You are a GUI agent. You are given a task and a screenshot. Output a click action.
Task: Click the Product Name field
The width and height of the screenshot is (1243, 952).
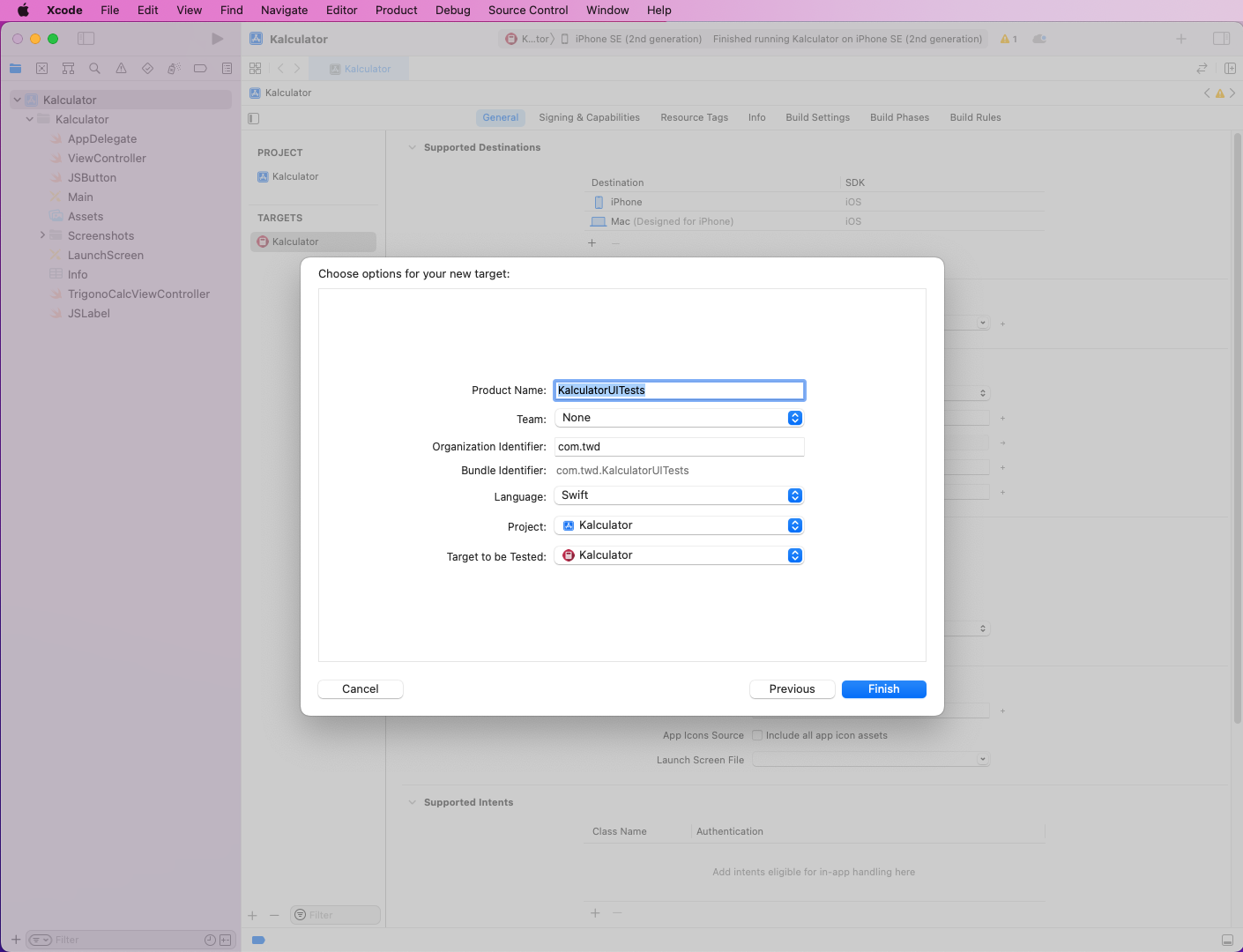click(x=680, y=390)
